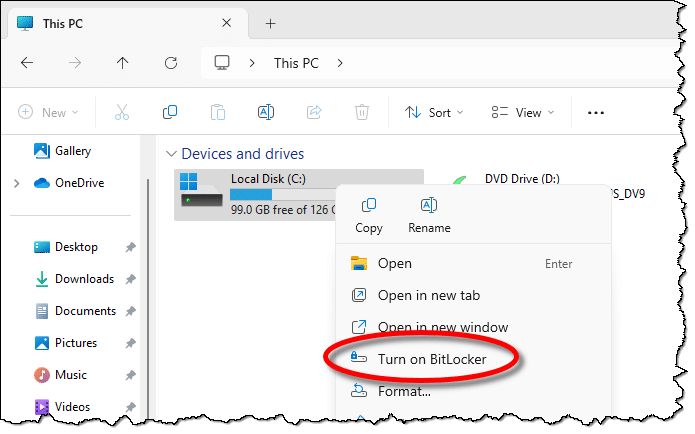The height and width of the screenshot is (434, 695).
Task: Go up one directory level
Action: (122, 62)
